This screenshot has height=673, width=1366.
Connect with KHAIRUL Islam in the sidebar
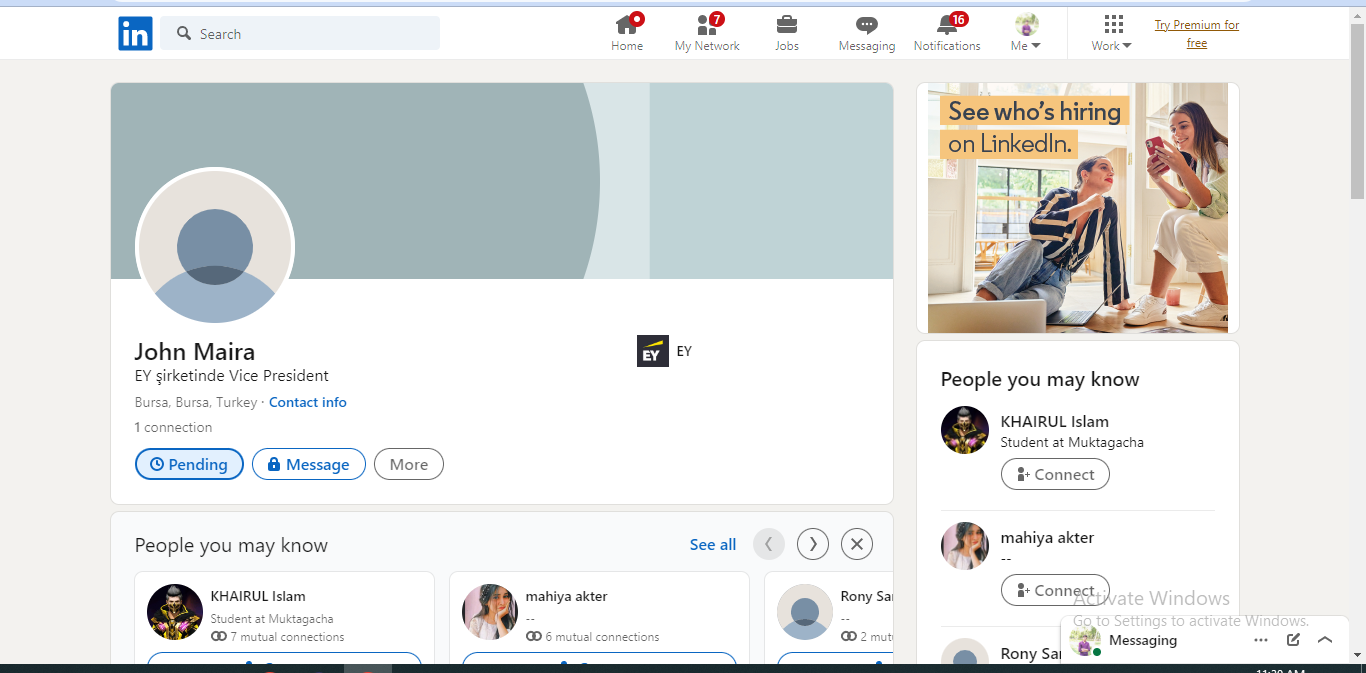1055,474
